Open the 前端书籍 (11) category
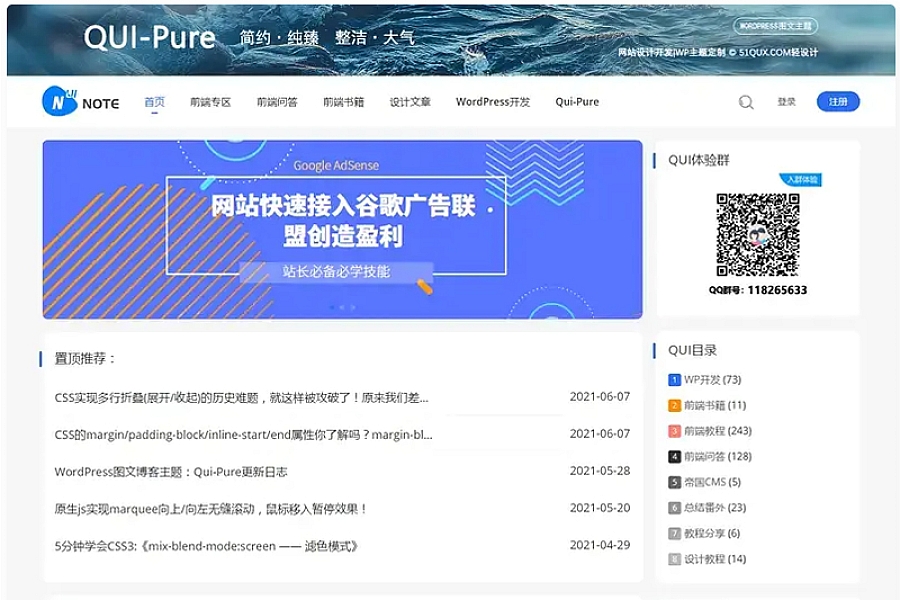Image resolution: width=900 pixels, height=600 pixels. [x=707, y=405]
